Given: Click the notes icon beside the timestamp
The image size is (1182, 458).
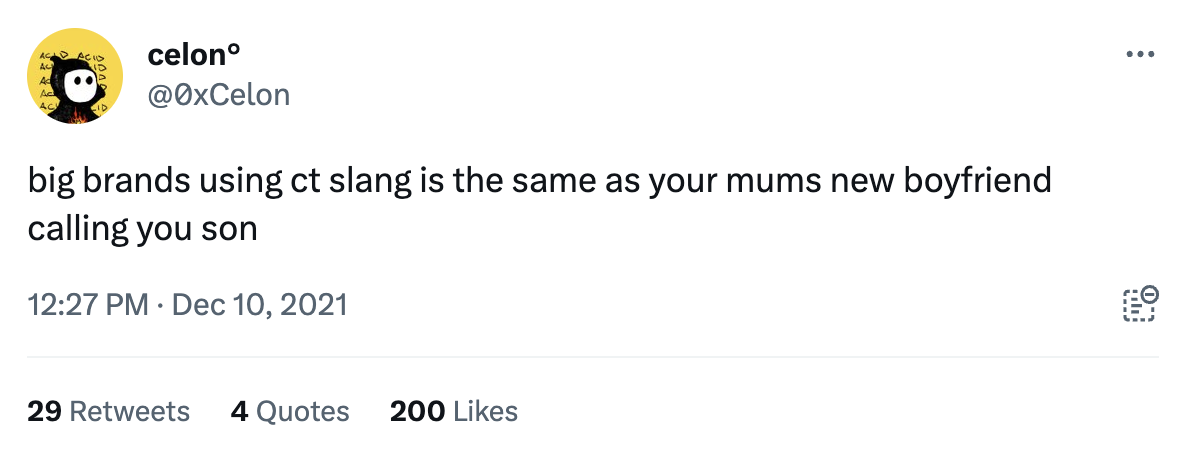Looking at the screenshot, I should tap(1139, 304).
